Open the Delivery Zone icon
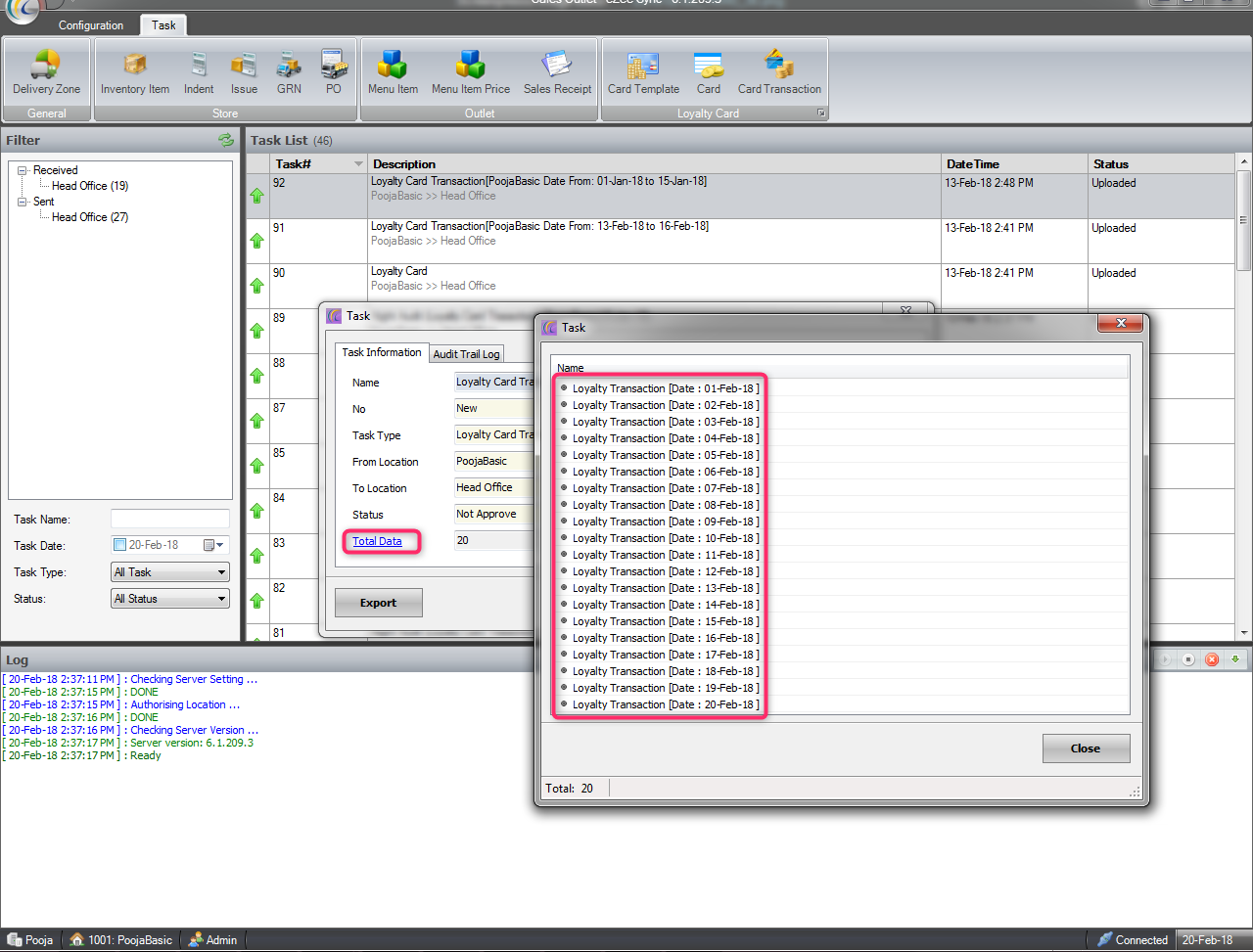The image size is (1253, 952). click(x=46, y=71)
